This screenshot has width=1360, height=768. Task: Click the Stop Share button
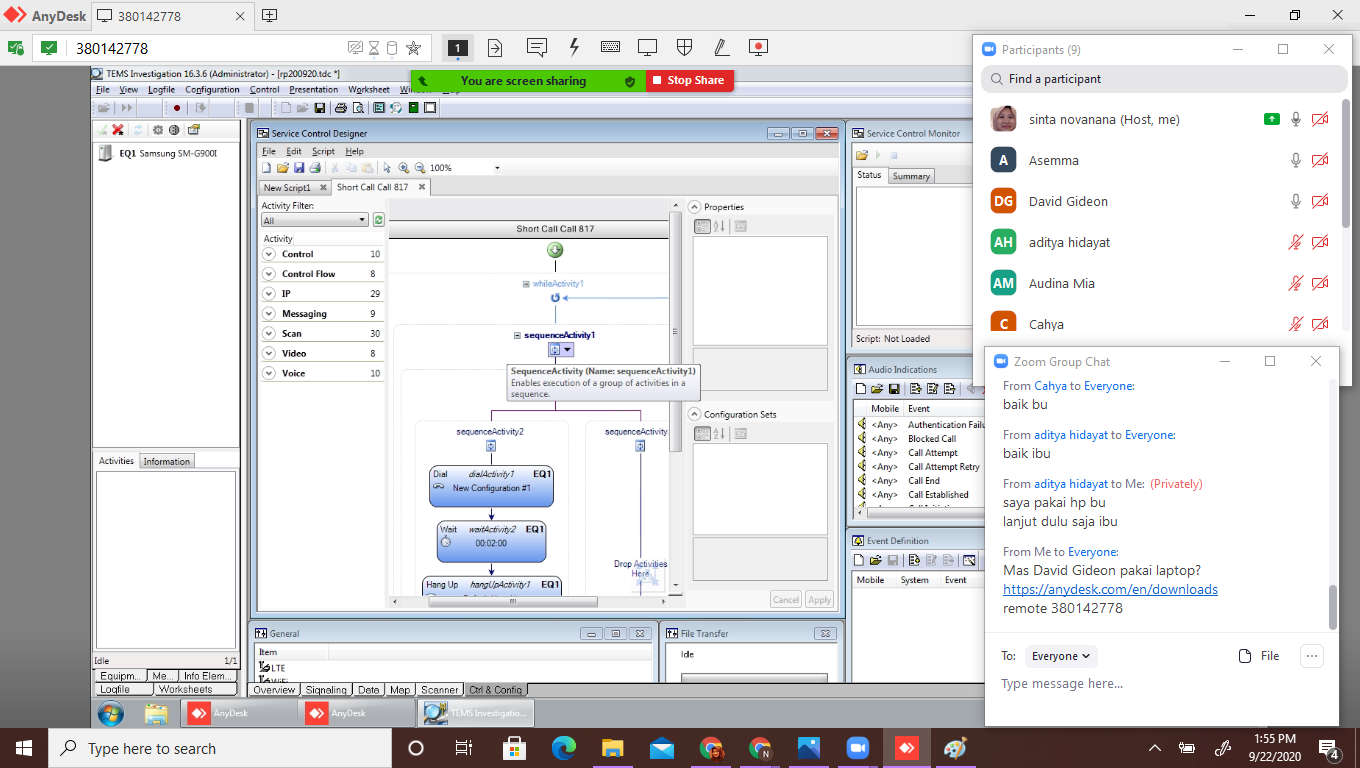(689, 80)
